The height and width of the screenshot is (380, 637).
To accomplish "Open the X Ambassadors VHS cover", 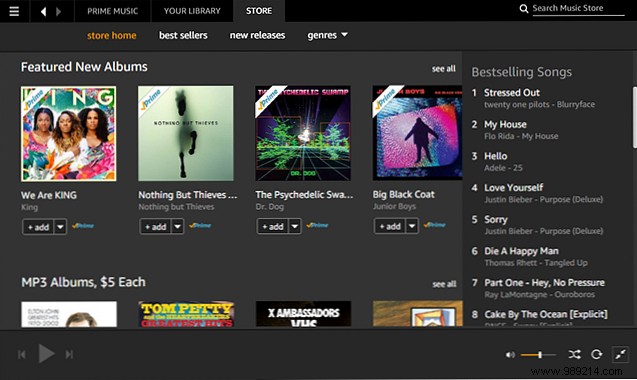I will [303, 314].
